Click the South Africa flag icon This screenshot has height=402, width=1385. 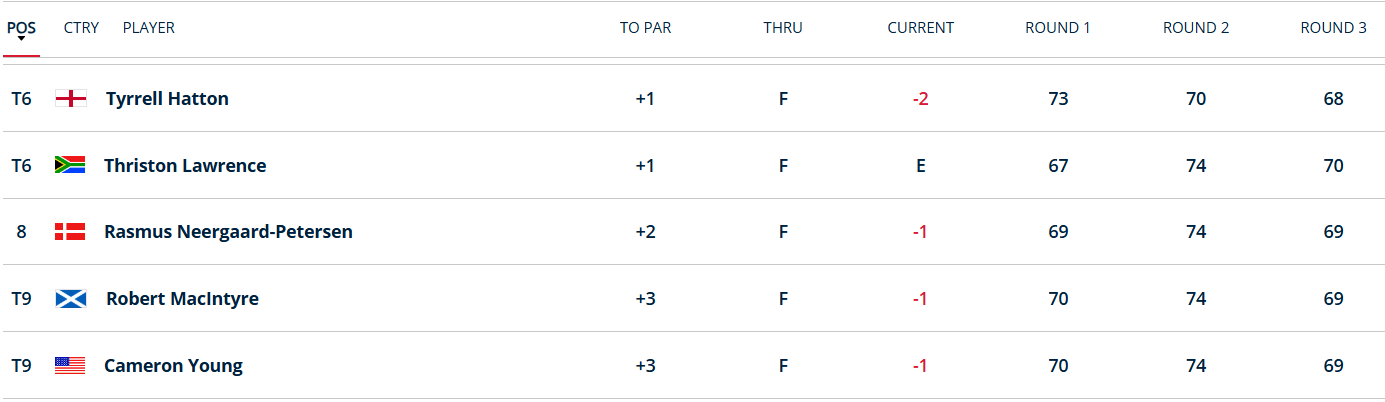[x=70, y=166]
